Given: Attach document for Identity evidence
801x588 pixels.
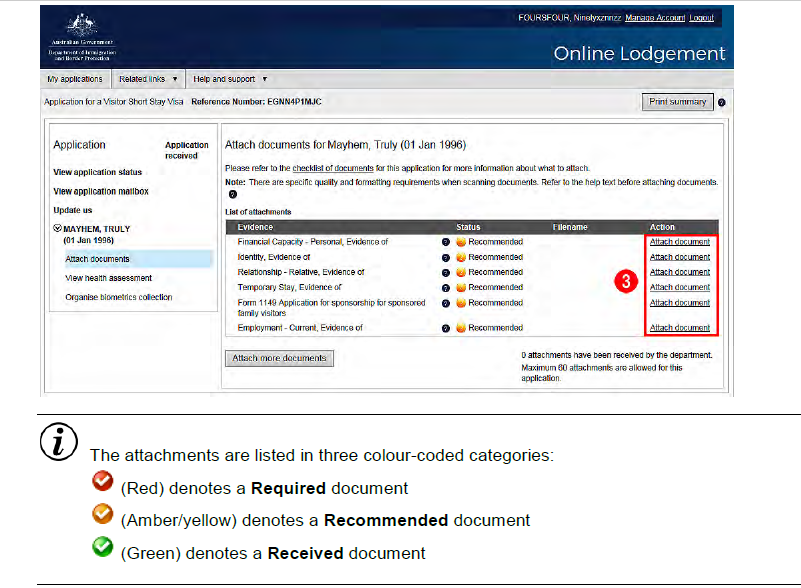Looking at the screenshot, I should click(680, 257).
